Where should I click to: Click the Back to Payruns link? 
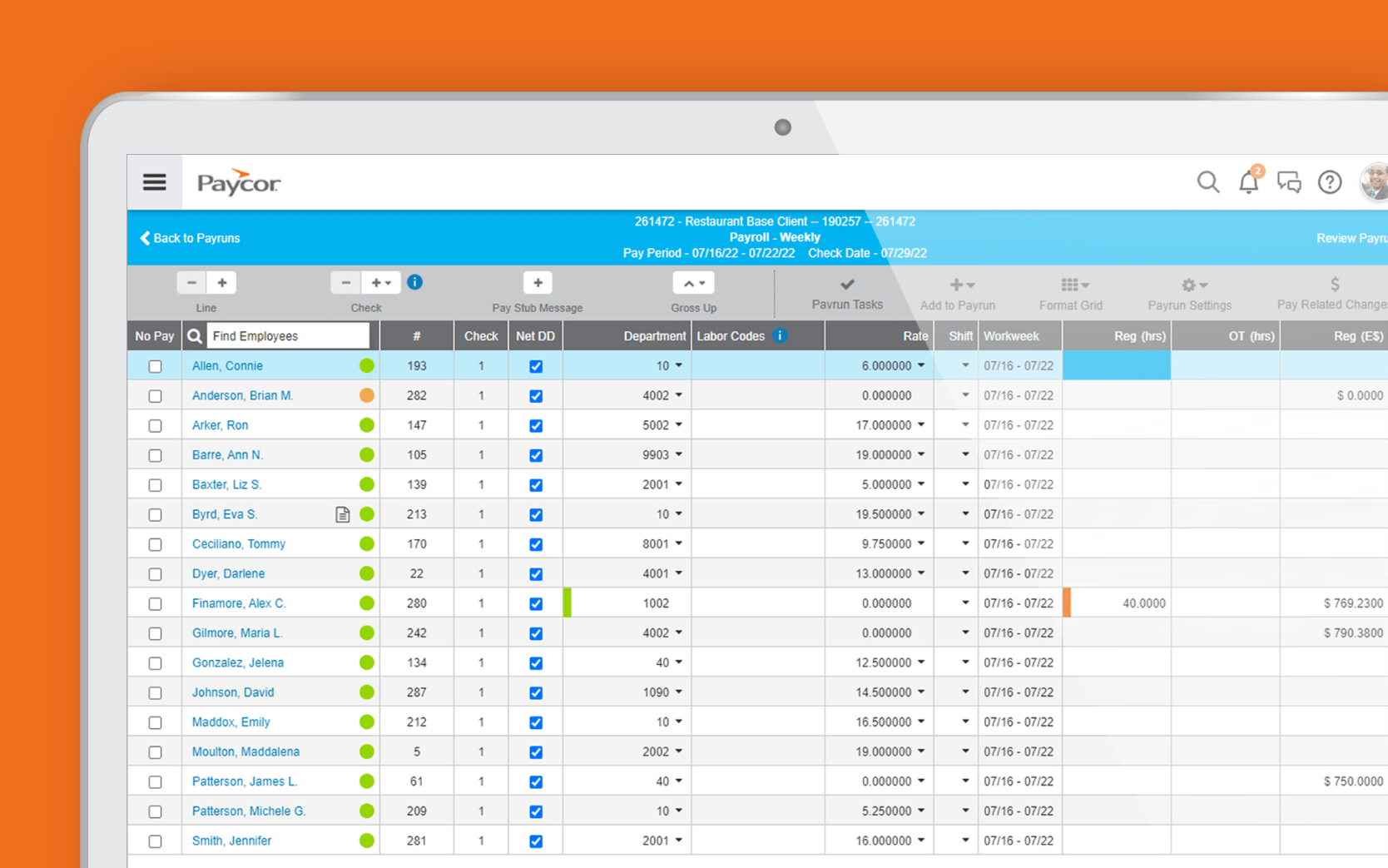189,238
